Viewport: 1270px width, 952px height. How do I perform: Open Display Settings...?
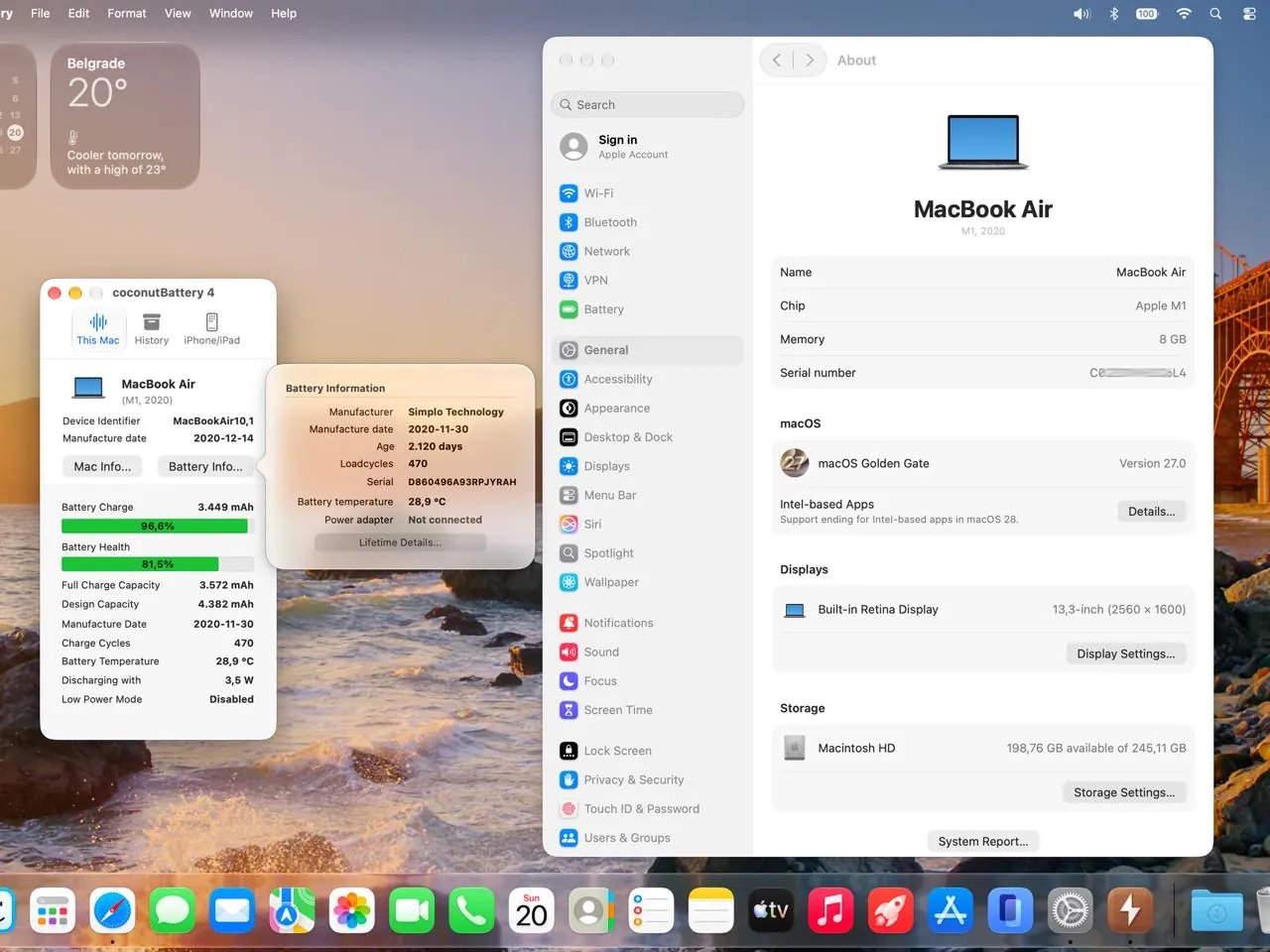click(x=1125, y=654)
